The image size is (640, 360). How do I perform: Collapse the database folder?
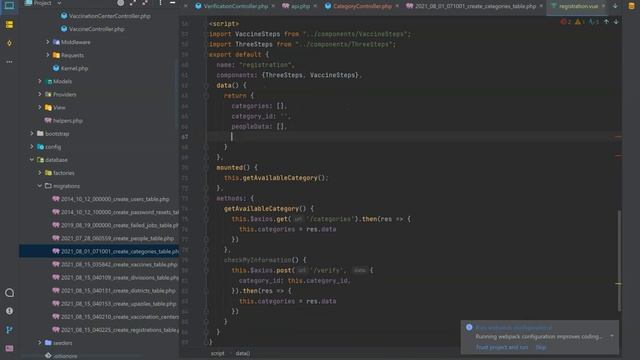coord(32,160)
